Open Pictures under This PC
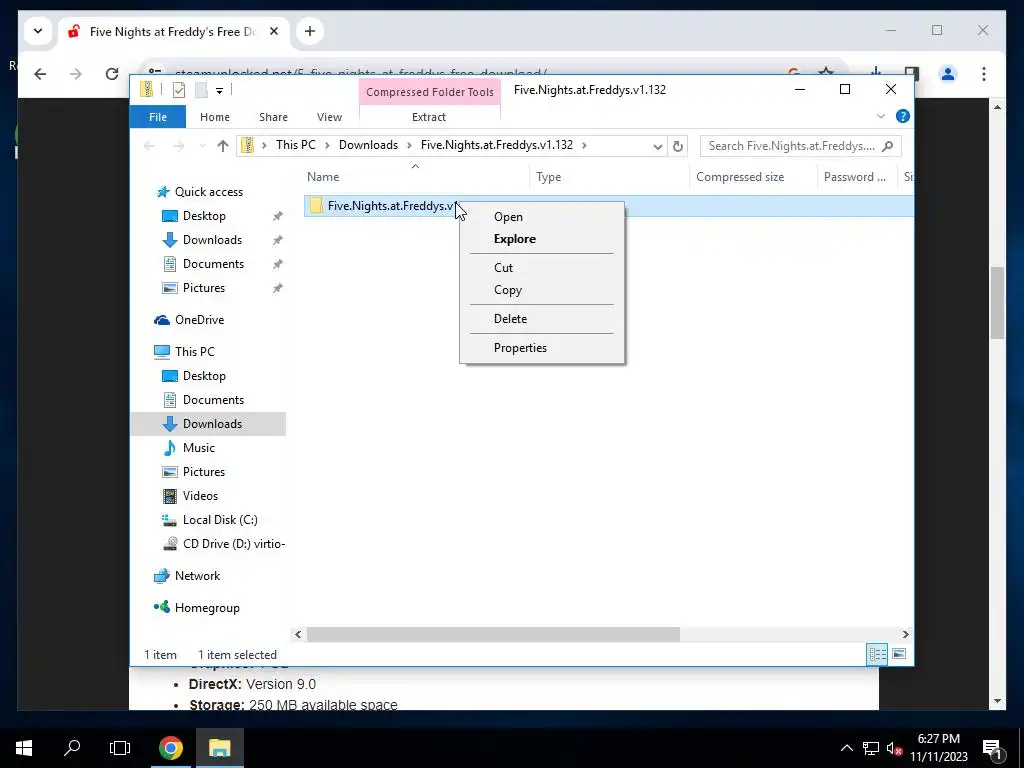The height and width of the screenshot is (768, 1024). pos(203,472)
